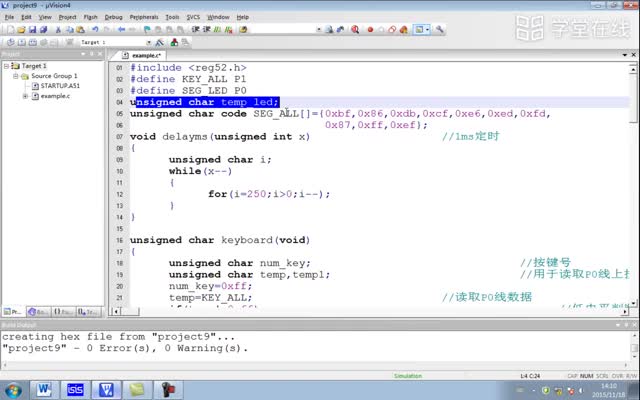Select the Project tab in bottom panel
640x400 pixels.
tap(13, 312)
